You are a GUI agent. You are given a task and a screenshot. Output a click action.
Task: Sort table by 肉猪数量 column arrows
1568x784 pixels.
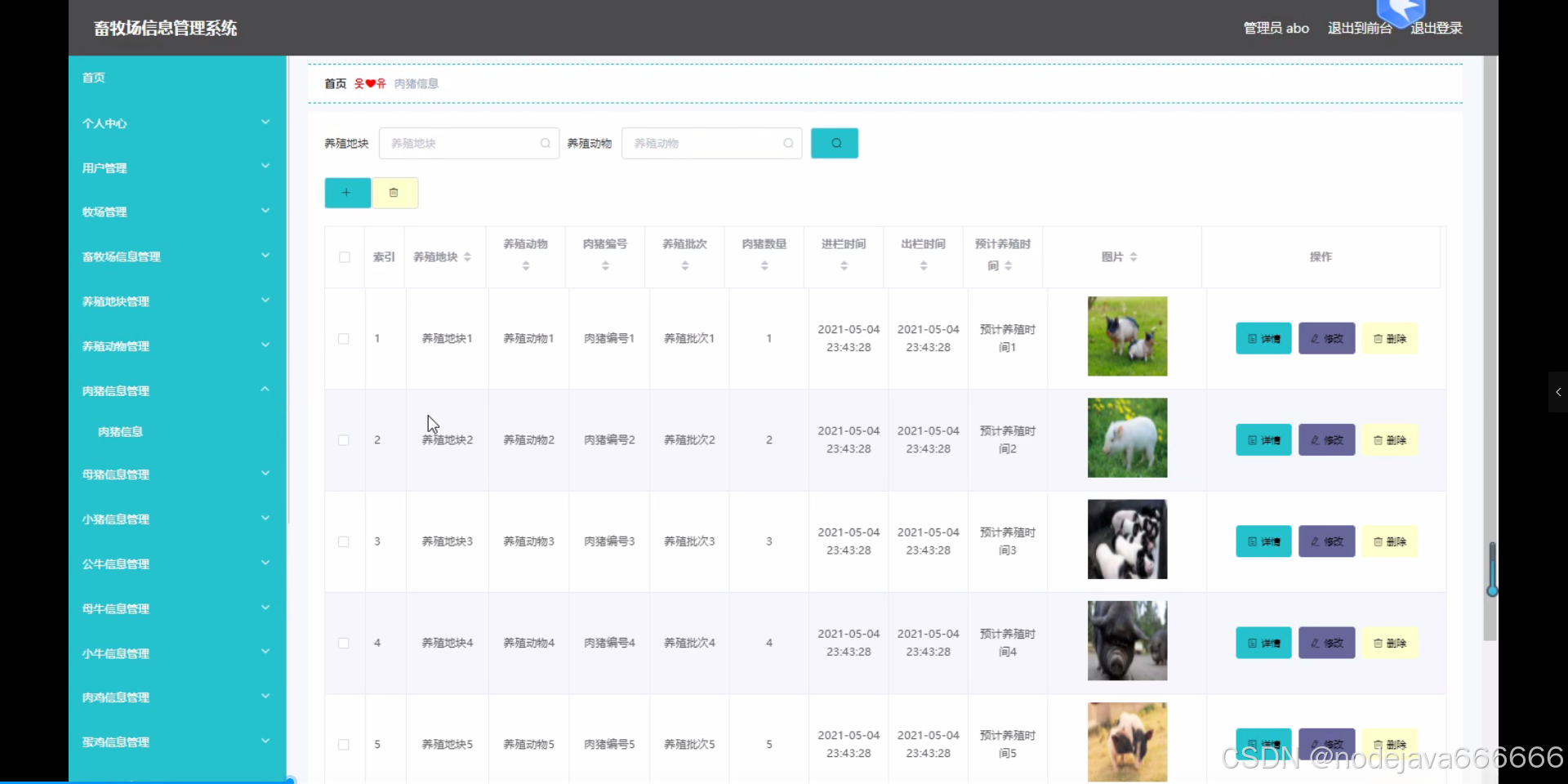click(764, 265)
